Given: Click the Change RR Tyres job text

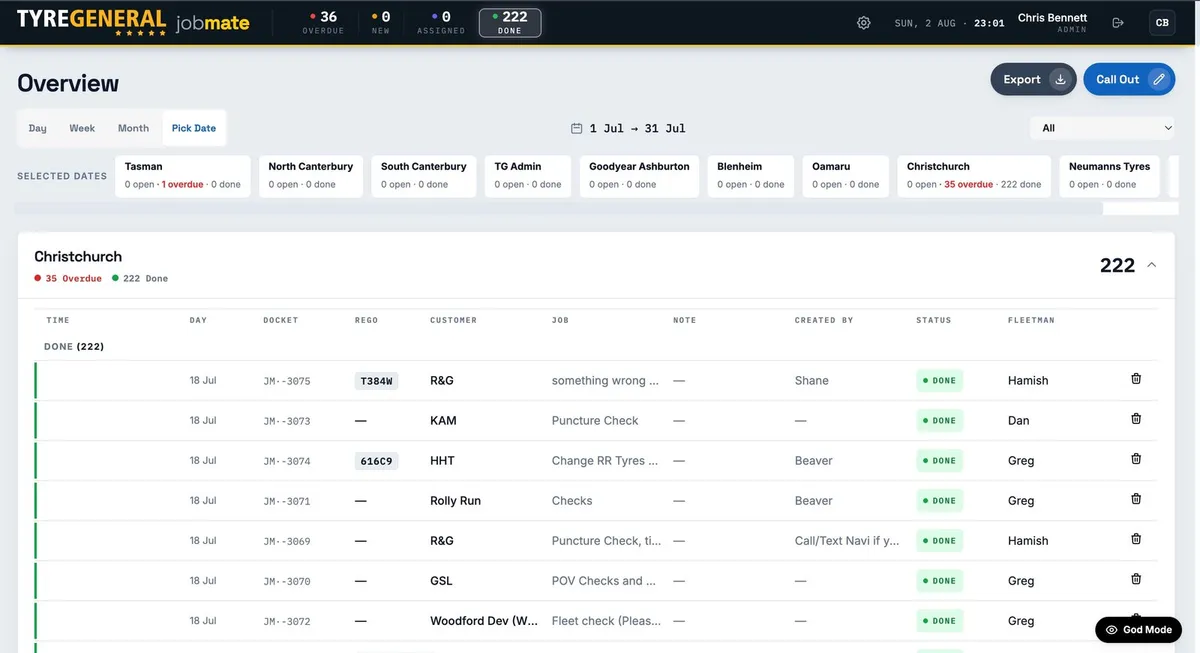Looking at the screenshot, I should (605, 461).
